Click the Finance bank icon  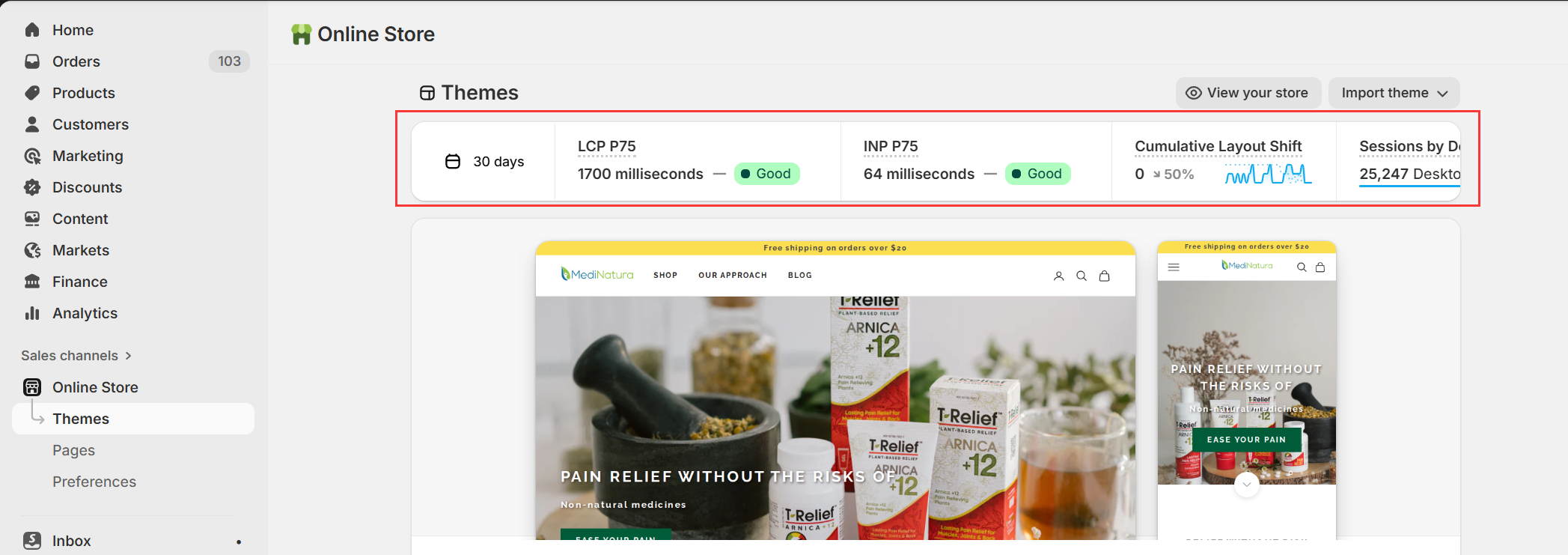[32, 282]
